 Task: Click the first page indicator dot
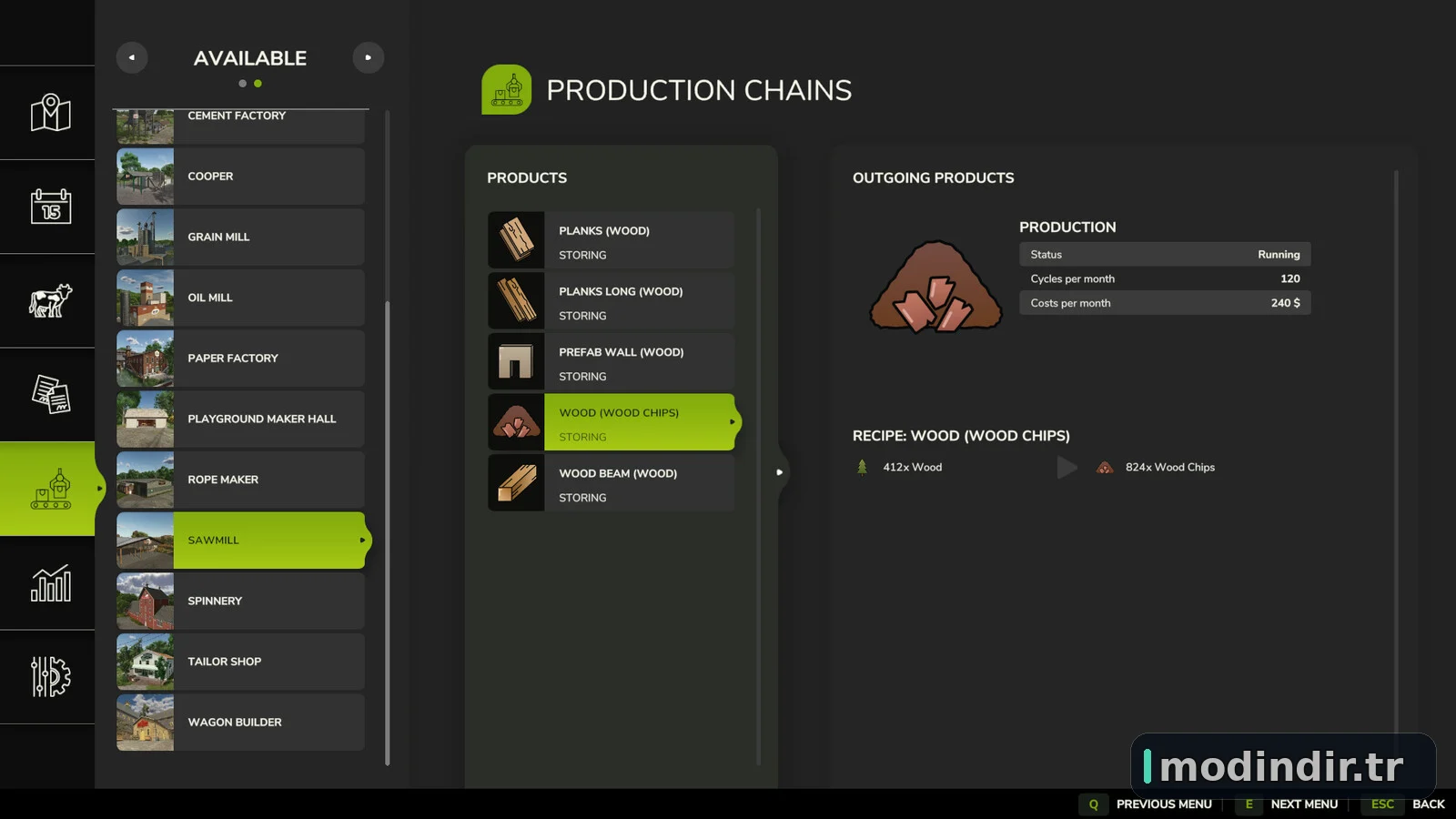[242, 84]
